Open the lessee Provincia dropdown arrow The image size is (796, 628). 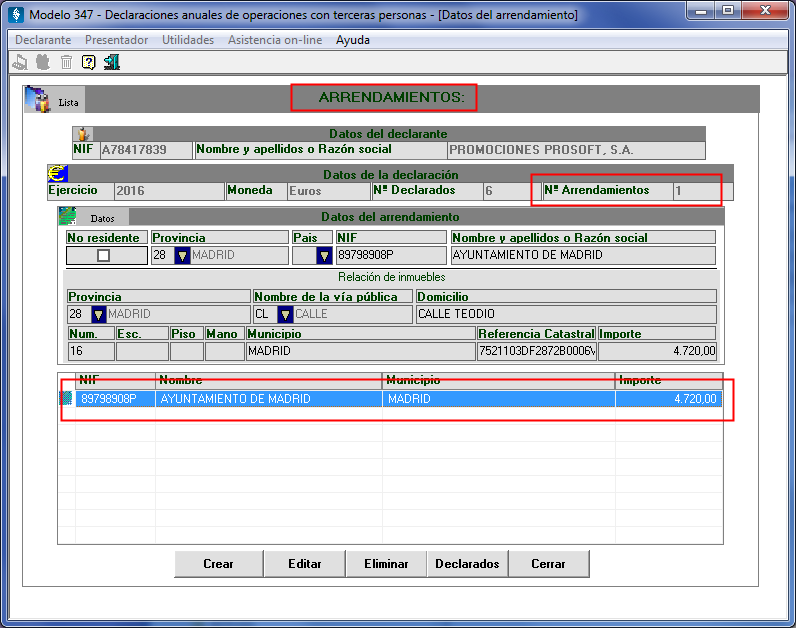182,255
